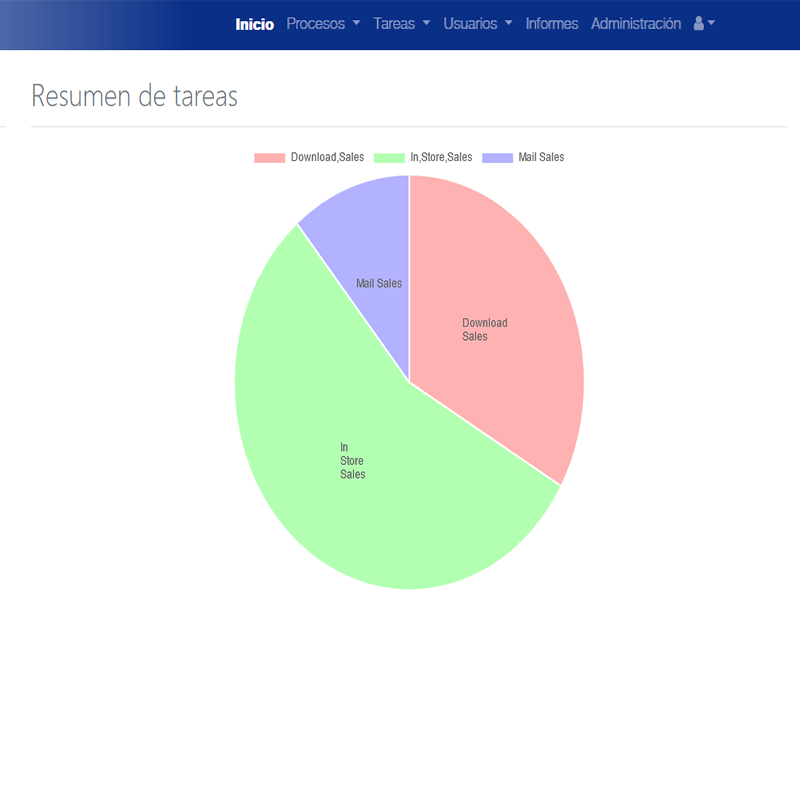
Task: Expand the Usuarios dropdown arrow
Action: 508,24
